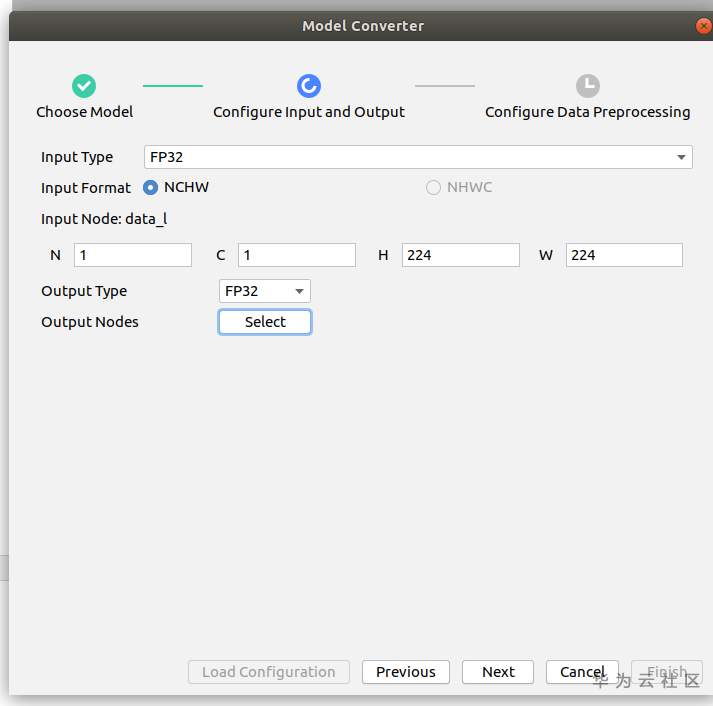This screenshot has height=706, width=713.
Task: Select the NCHW input format radio button
Action: click(151, 187)
